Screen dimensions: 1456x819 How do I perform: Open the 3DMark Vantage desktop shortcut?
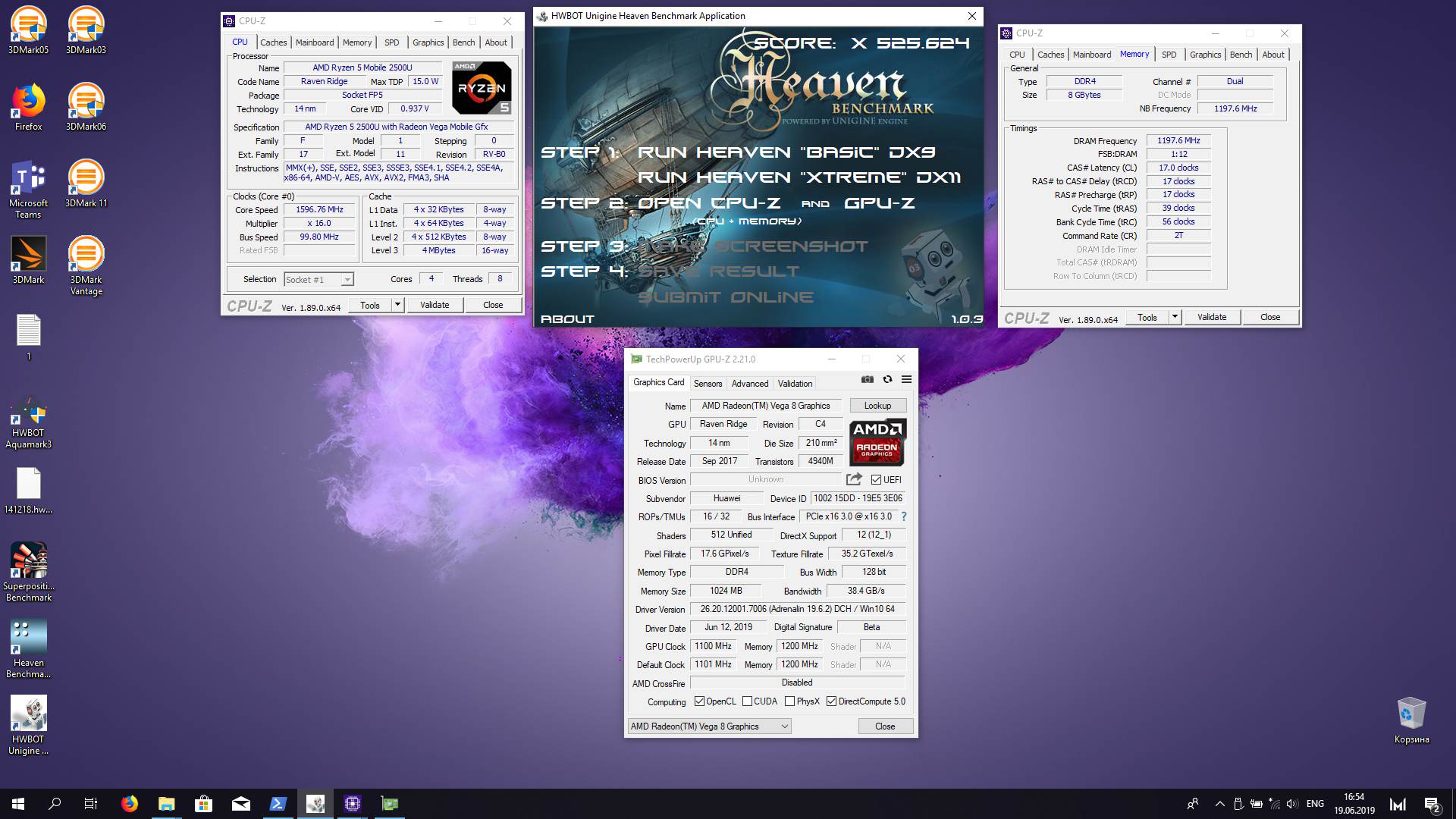click(x=86, y=265)
